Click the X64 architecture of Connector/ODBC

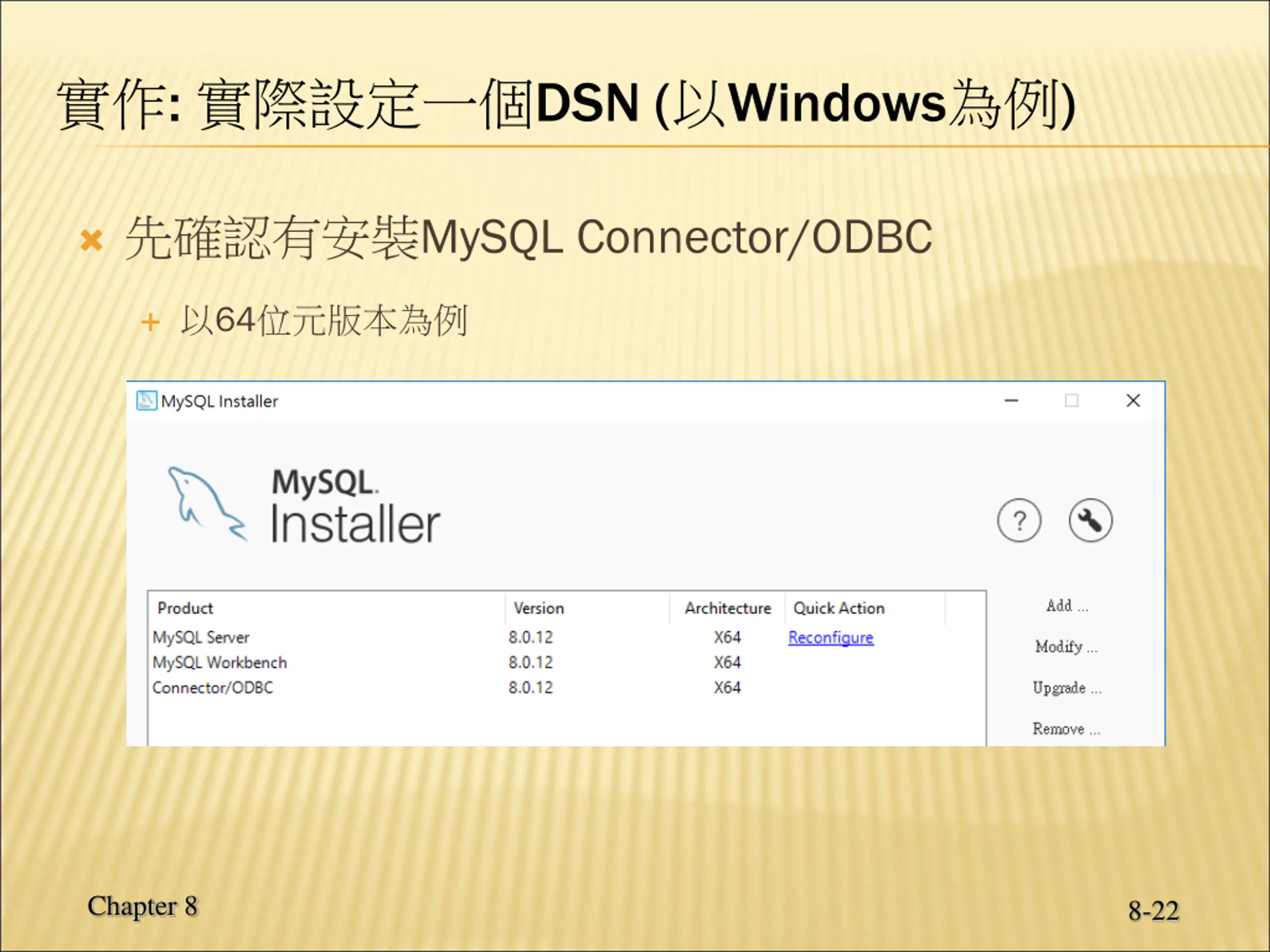tap(727, 687)
